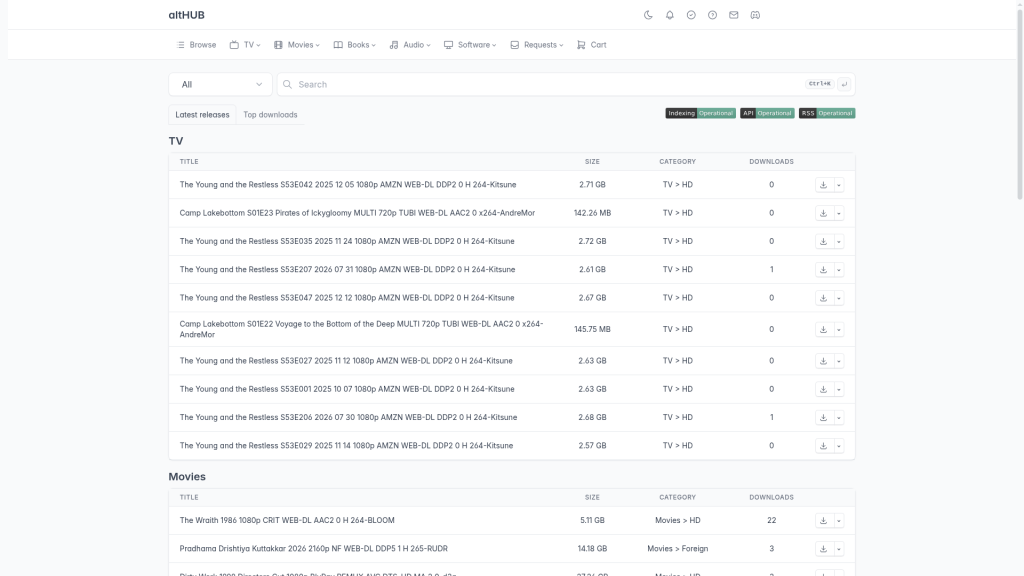Download Pradhama Drishtiya Kuttakkar release
The image size is (1024, 576).
point(824,549)
